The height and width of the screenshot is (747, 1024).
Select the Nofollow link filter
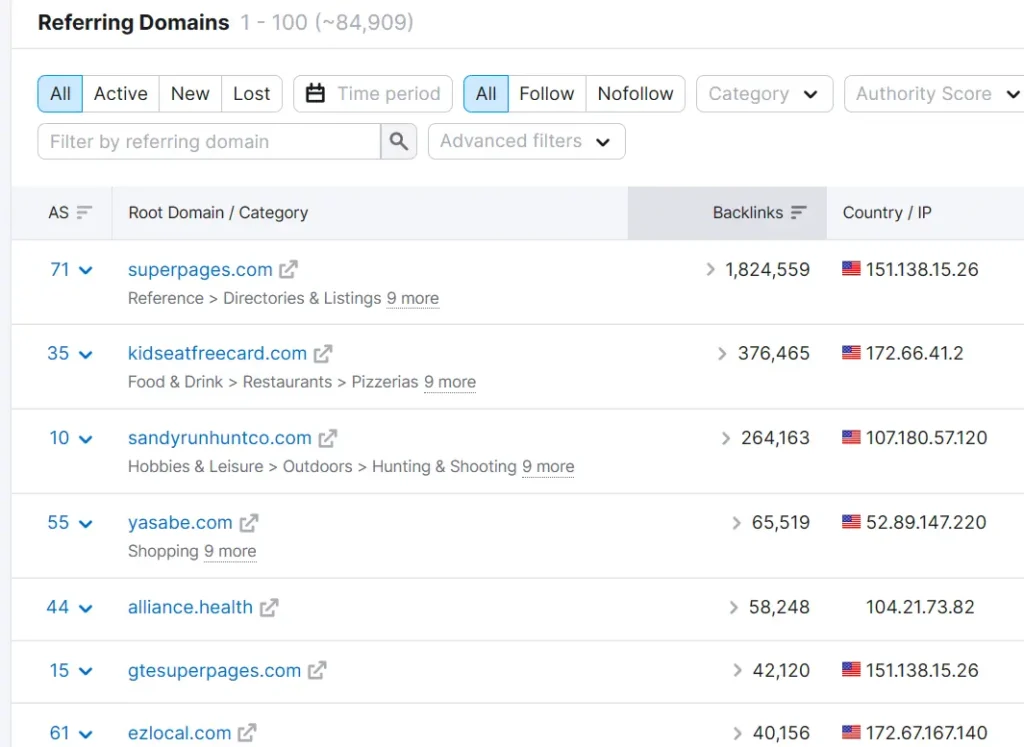(635, 93)
